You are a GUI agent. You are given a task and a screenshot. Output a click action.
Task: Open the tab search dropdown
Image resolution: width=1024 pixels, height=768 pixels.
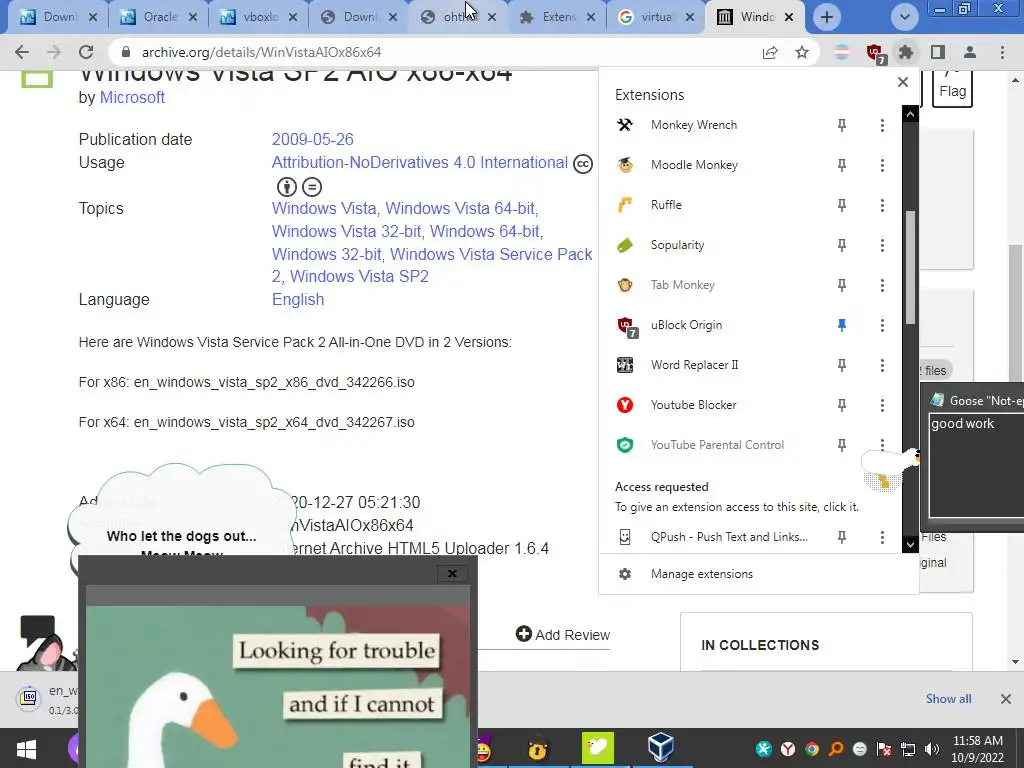pos(904,17)
